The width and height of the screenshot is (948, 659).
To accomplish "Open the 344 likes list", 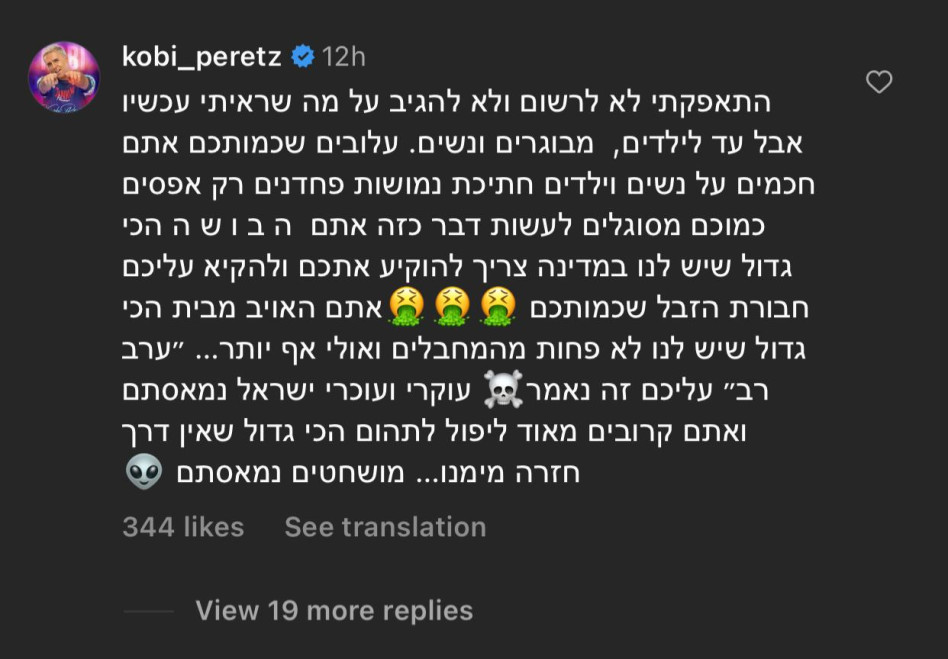I will tap(181, 526).
